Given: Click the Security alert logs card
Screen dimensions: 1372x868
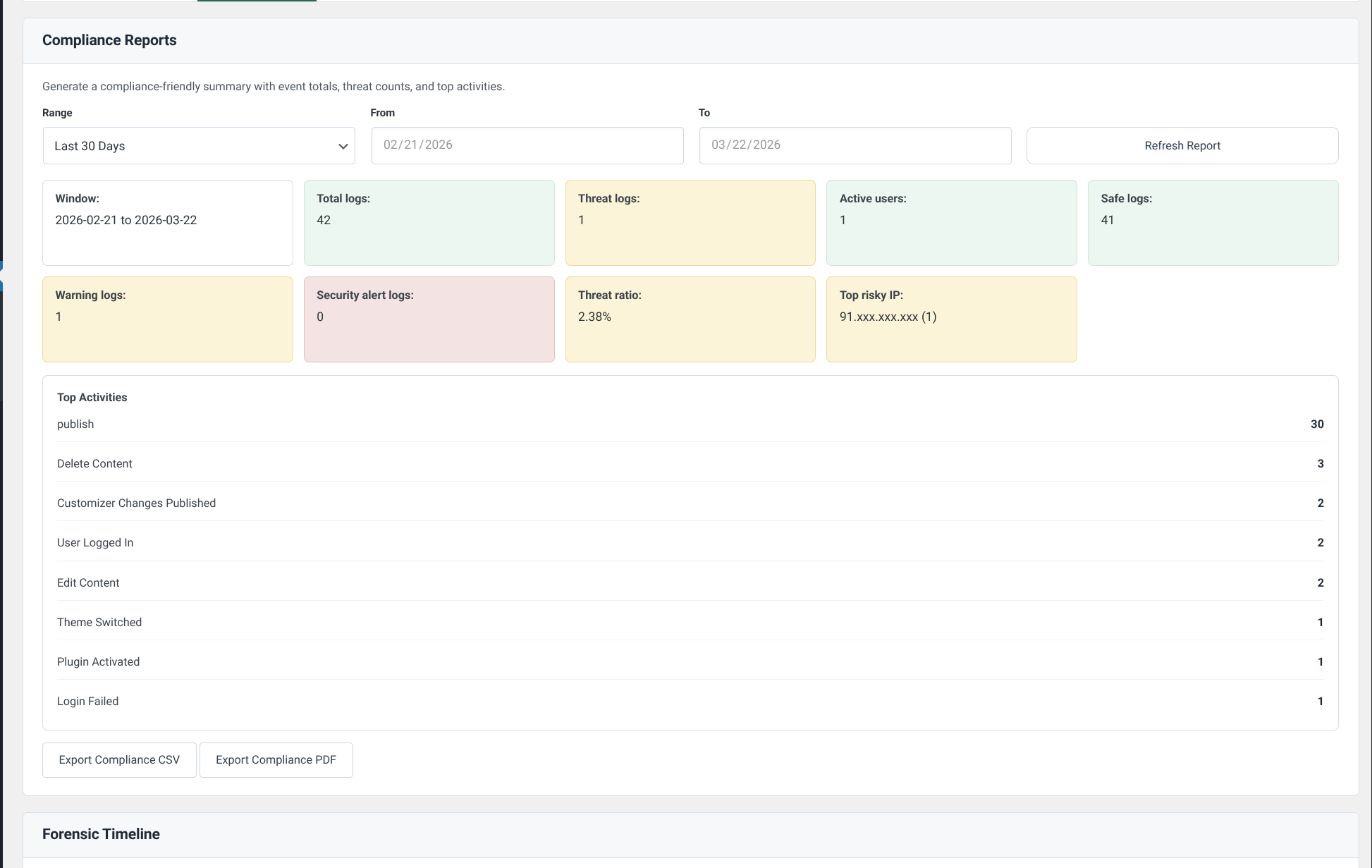Looking at the screenshot, I should tap(429, 319).
